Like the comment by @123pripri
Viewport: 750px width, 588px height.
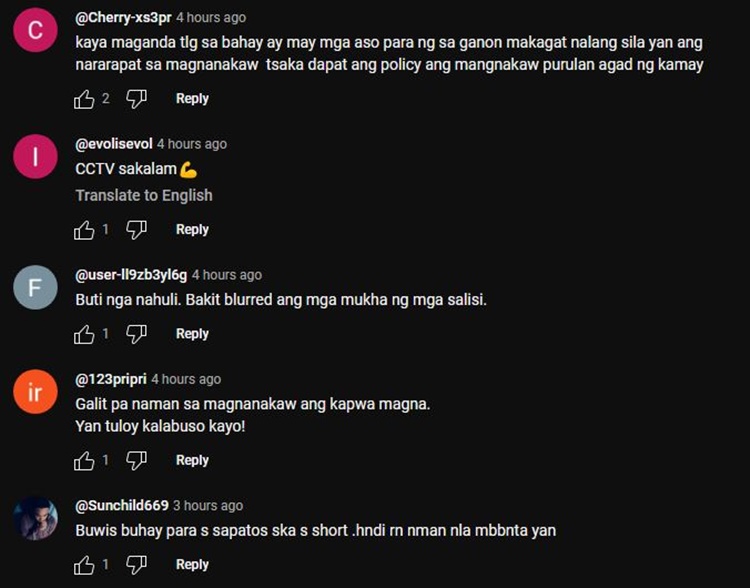(x=84, y=461)
